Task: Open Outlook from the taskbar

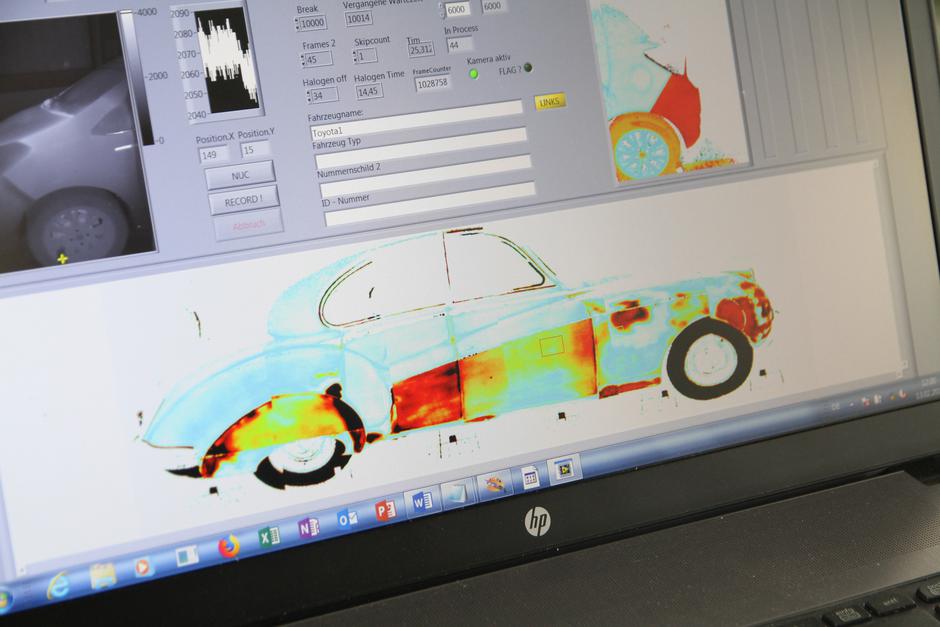Action: (347, 518)
